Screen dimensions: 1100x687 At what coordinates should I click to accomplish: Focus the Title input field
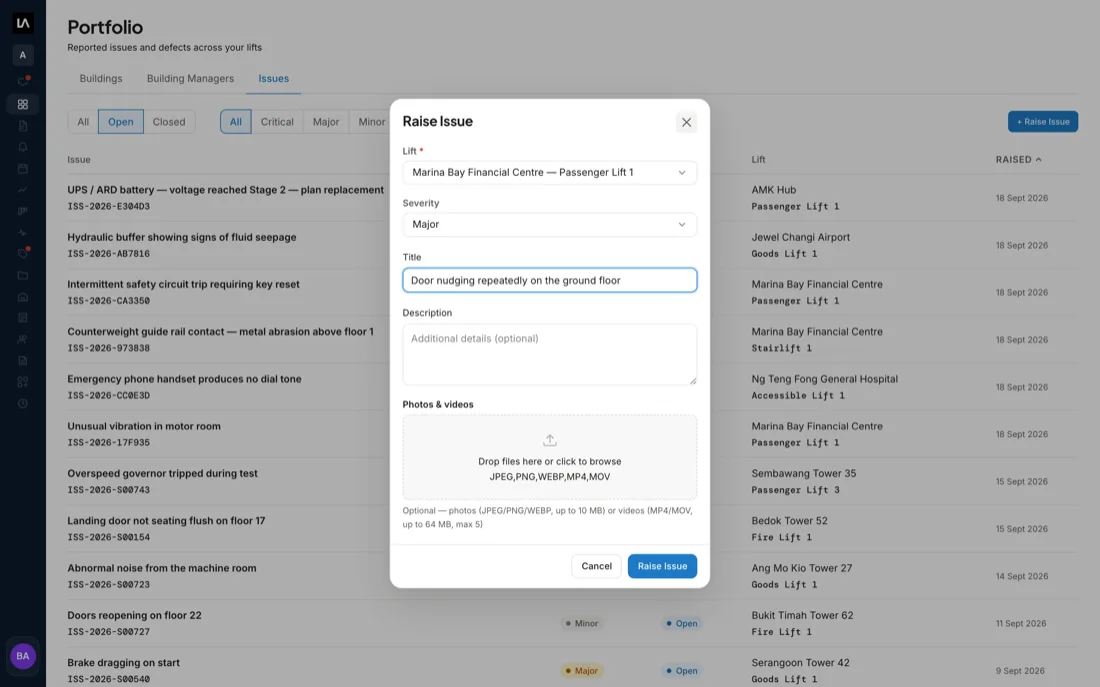click(549, 280)
